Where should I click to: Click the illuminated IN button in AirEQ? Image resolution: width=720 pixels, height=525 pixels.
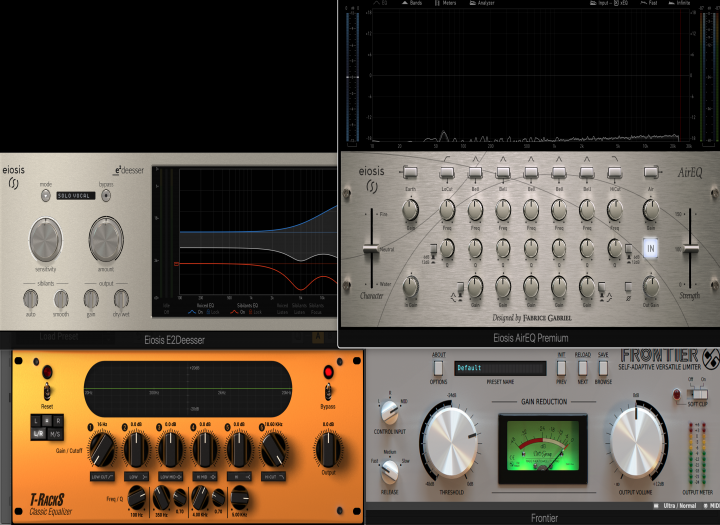651,249
